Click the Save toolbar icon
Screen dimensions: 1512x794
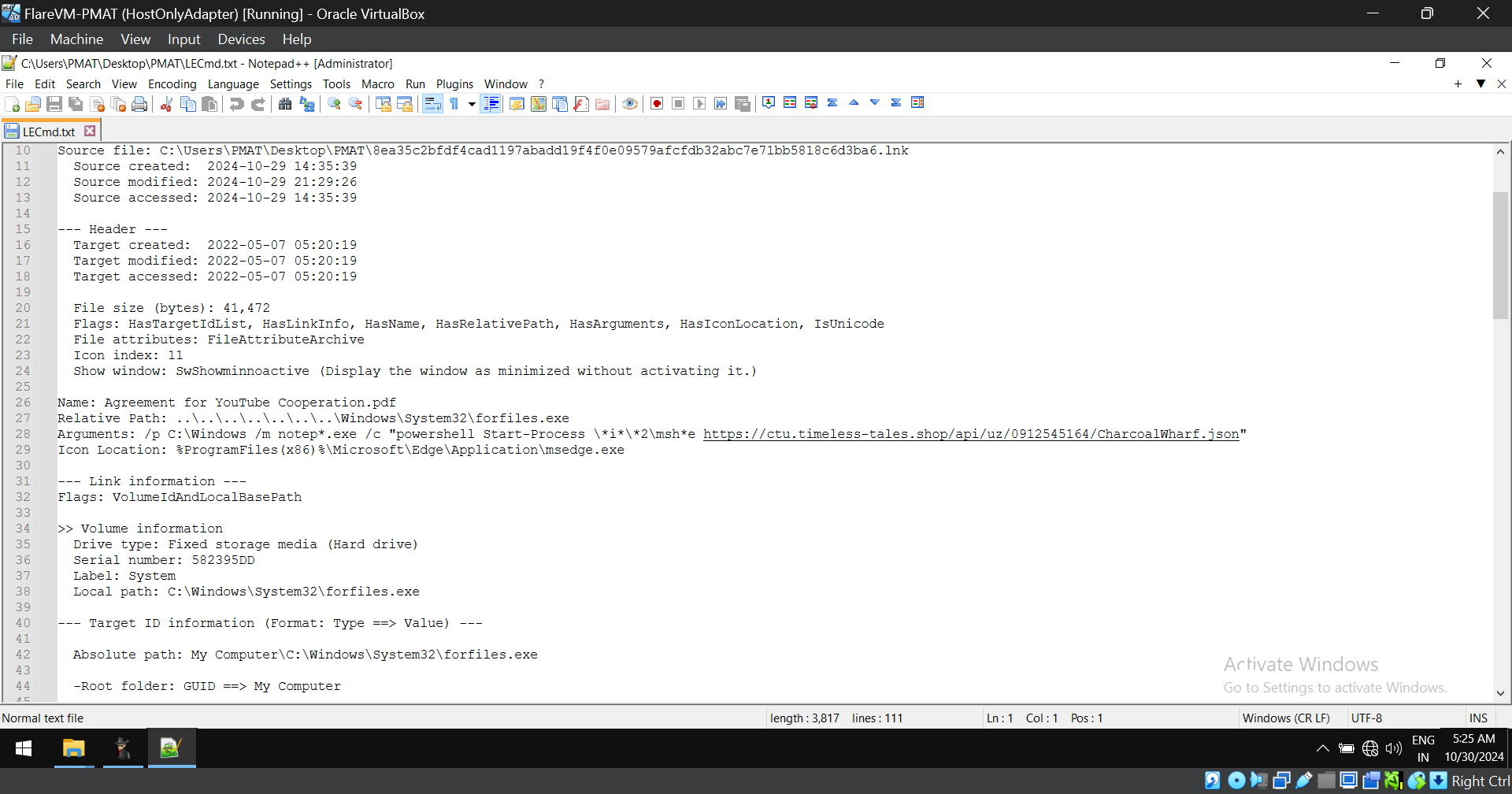click(x=54, y=104)
